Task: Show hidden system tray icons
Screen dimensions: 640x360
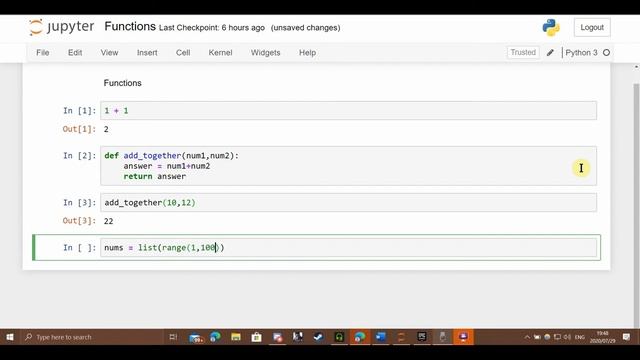Action: (x=527, y=337)
